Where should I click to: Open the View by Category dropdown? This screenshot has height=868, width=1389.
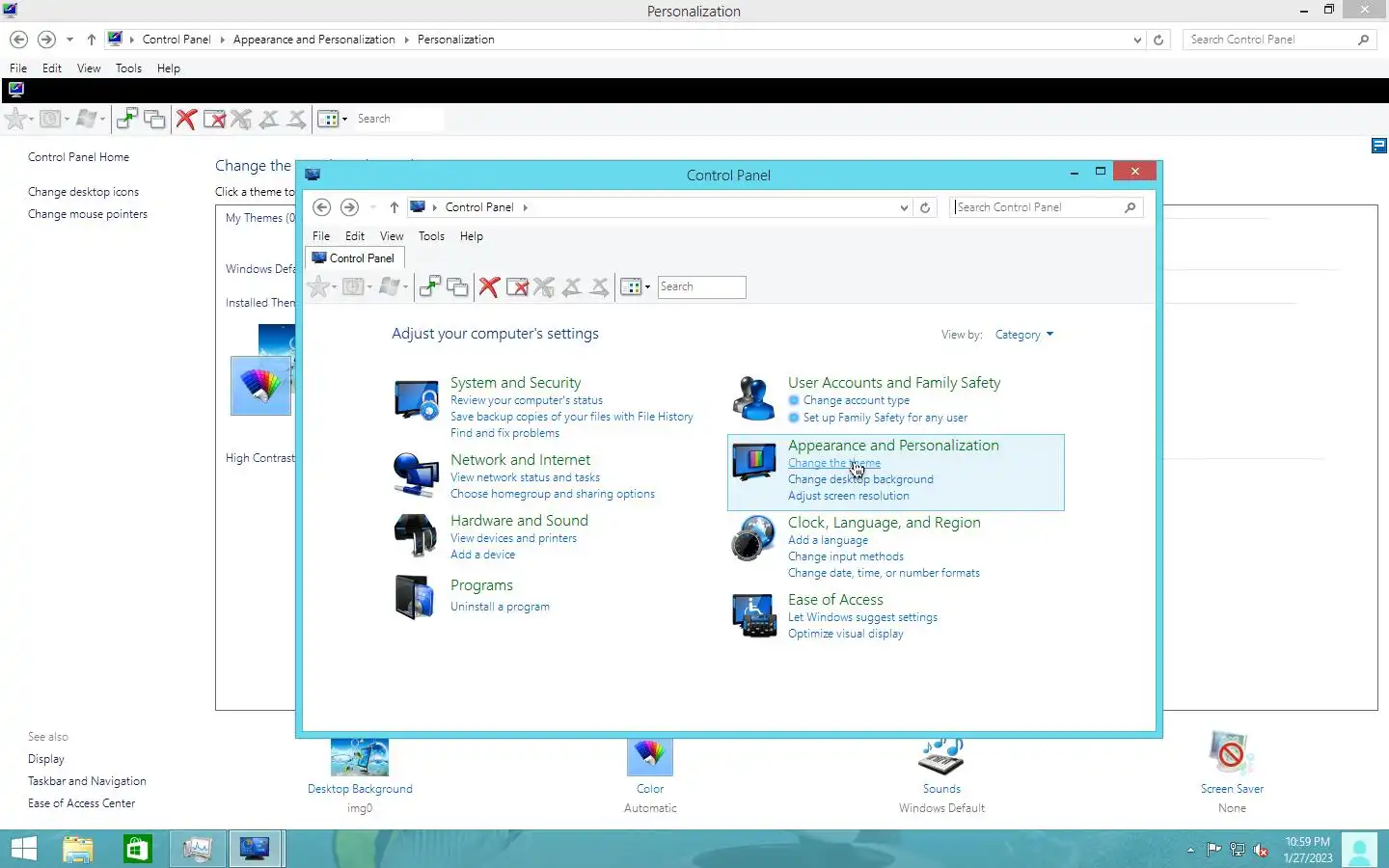(x=1024, y=335)
